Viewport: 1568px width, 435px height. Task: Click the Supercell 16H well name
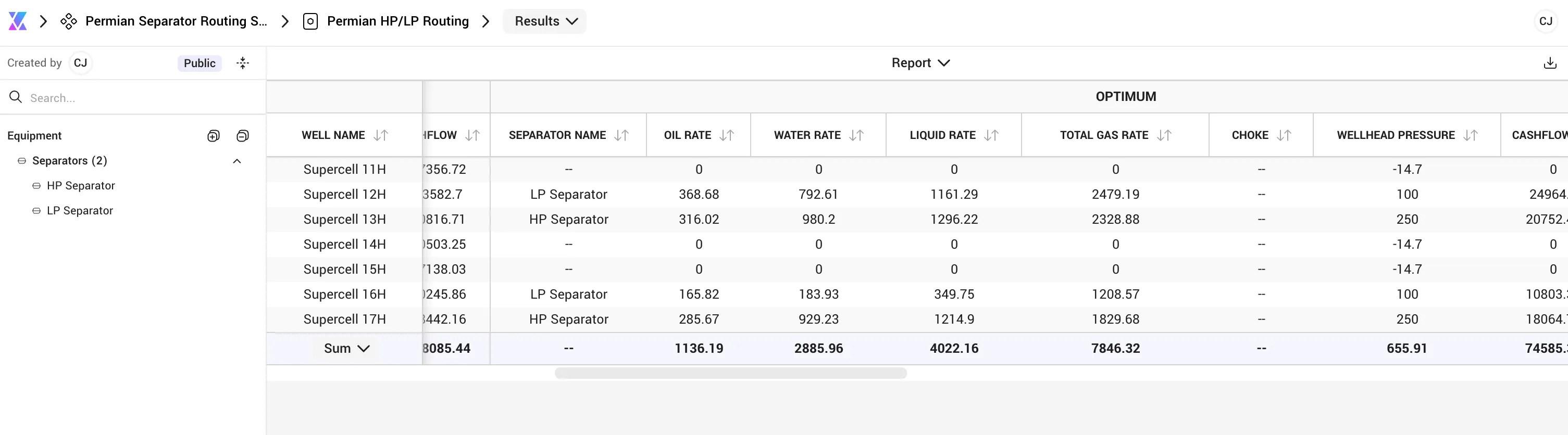(344, 295)
